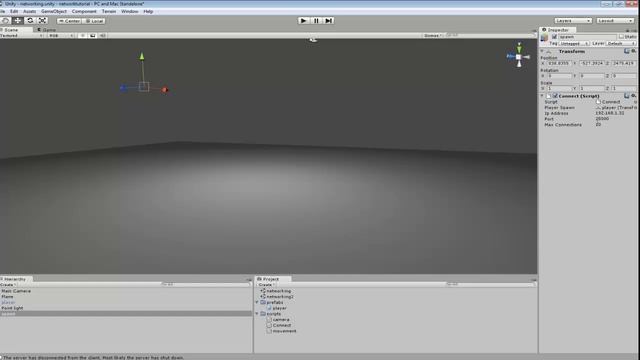The image size is (640, 360).
Task: Select the Move tool in the toolbar
Action: coord(18,20)
